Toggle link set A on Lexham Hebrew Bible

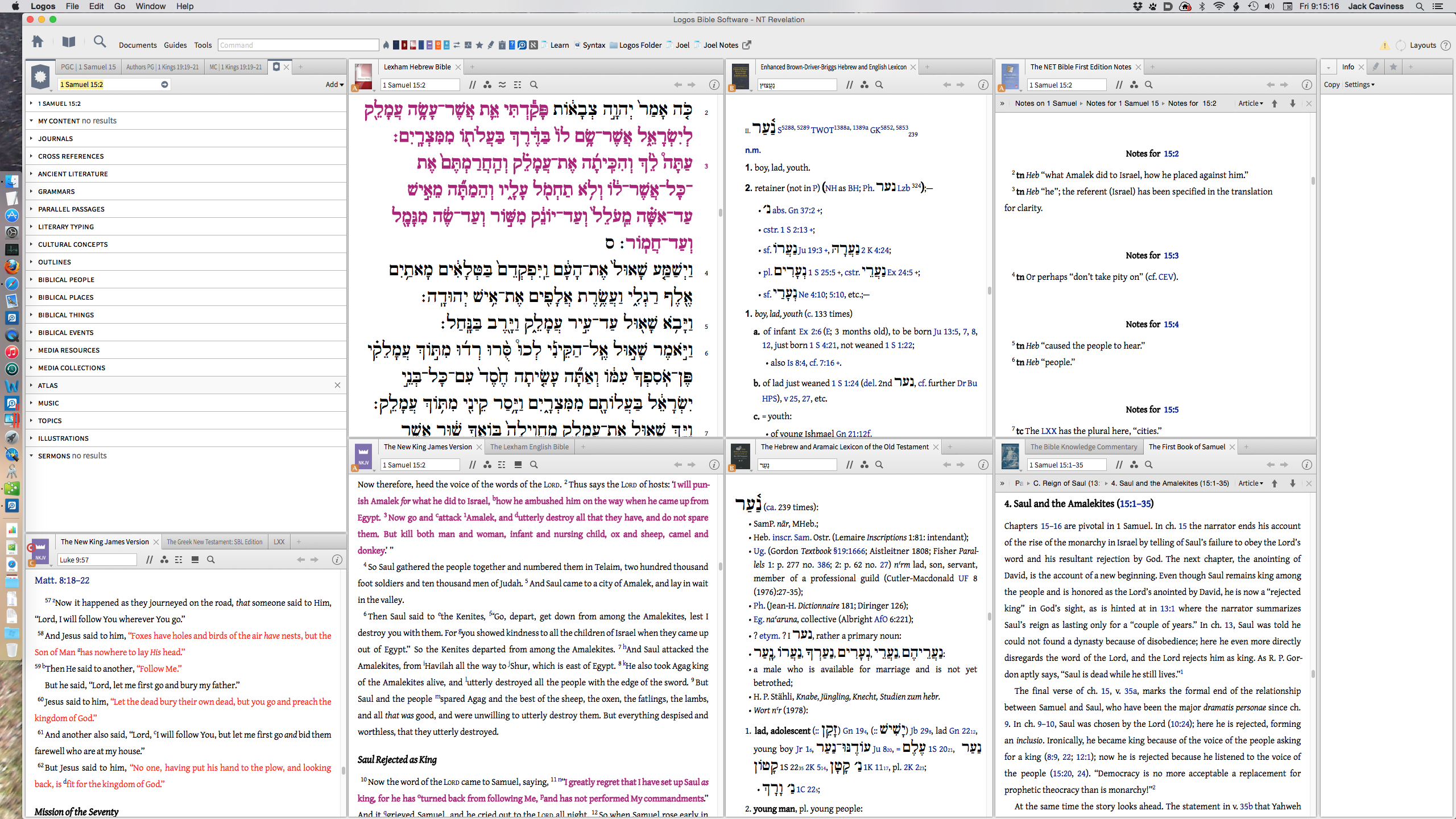354,88
